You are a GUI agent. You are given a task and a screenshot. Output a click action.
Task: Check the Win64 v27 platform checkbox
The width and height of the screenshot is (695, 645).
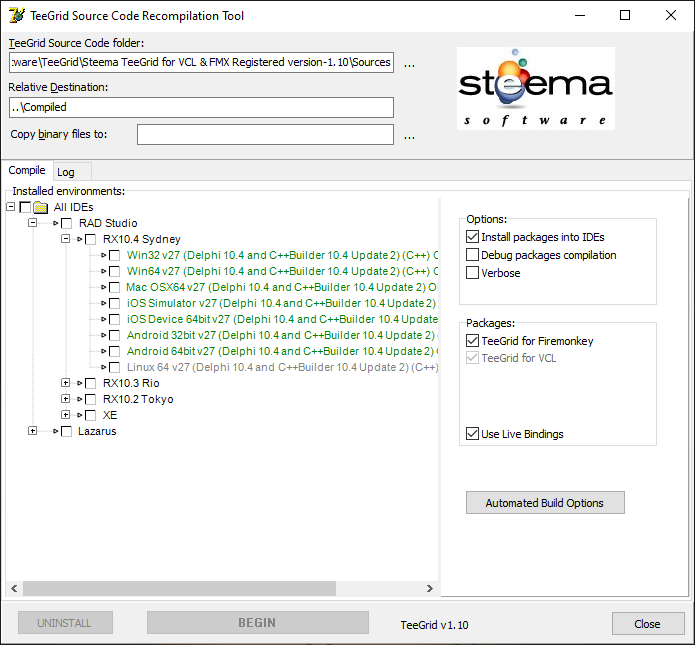pos(114,271)
